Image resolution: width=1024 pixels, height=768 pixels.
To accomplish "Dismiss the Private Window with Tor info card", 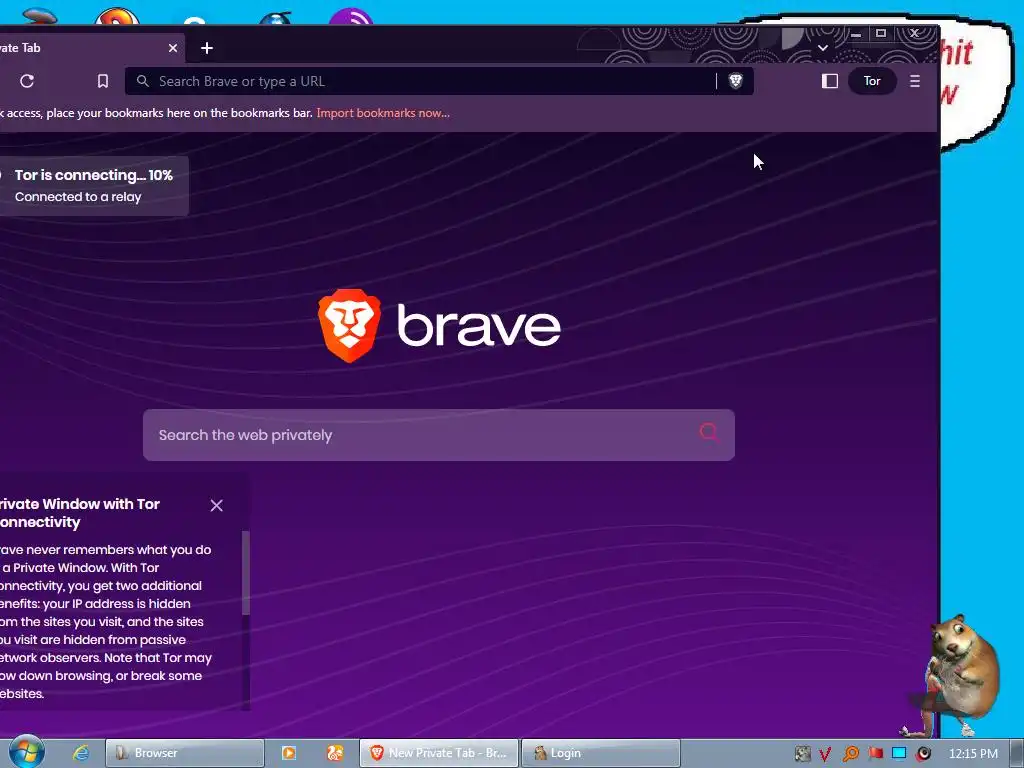I will (x=216, y=505).
